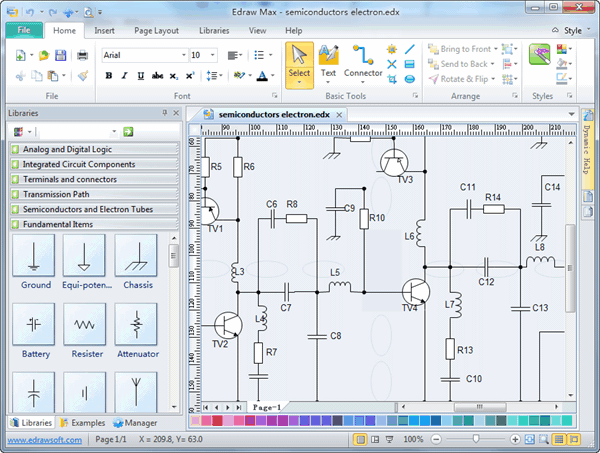Screen dimensions: 600x453
Task: Open the Arial font name dropdown
Action: (x=182, y=55)
